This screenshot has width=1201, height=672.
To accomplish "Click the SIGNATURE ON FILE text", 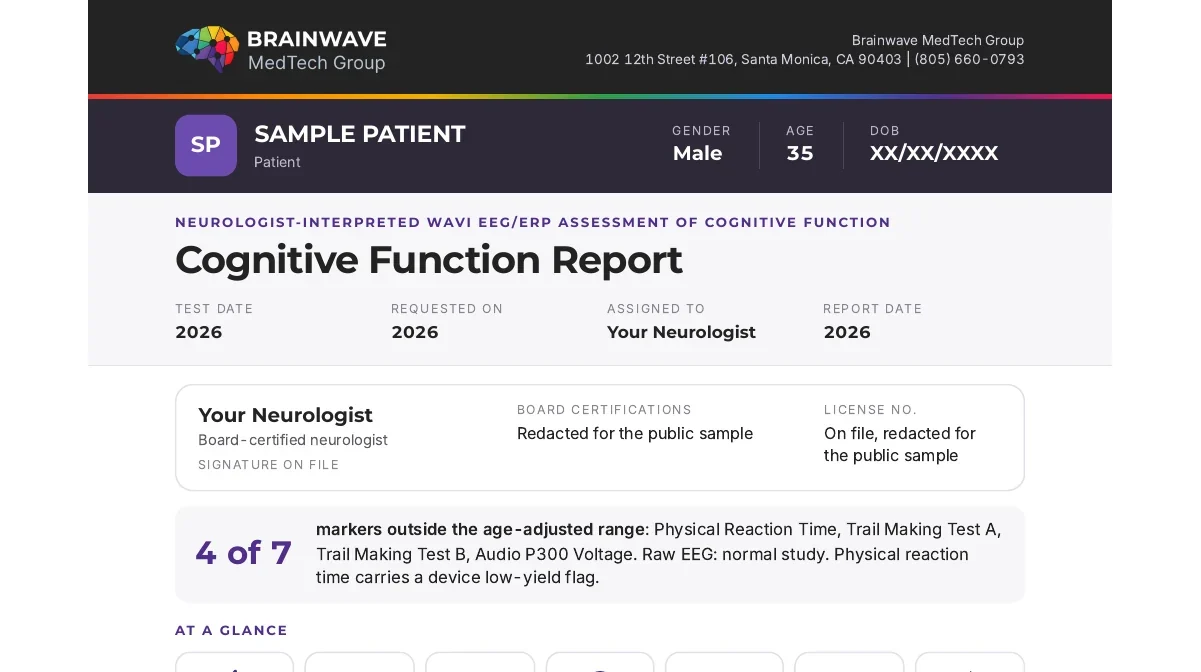I will [x=268, y=465].
